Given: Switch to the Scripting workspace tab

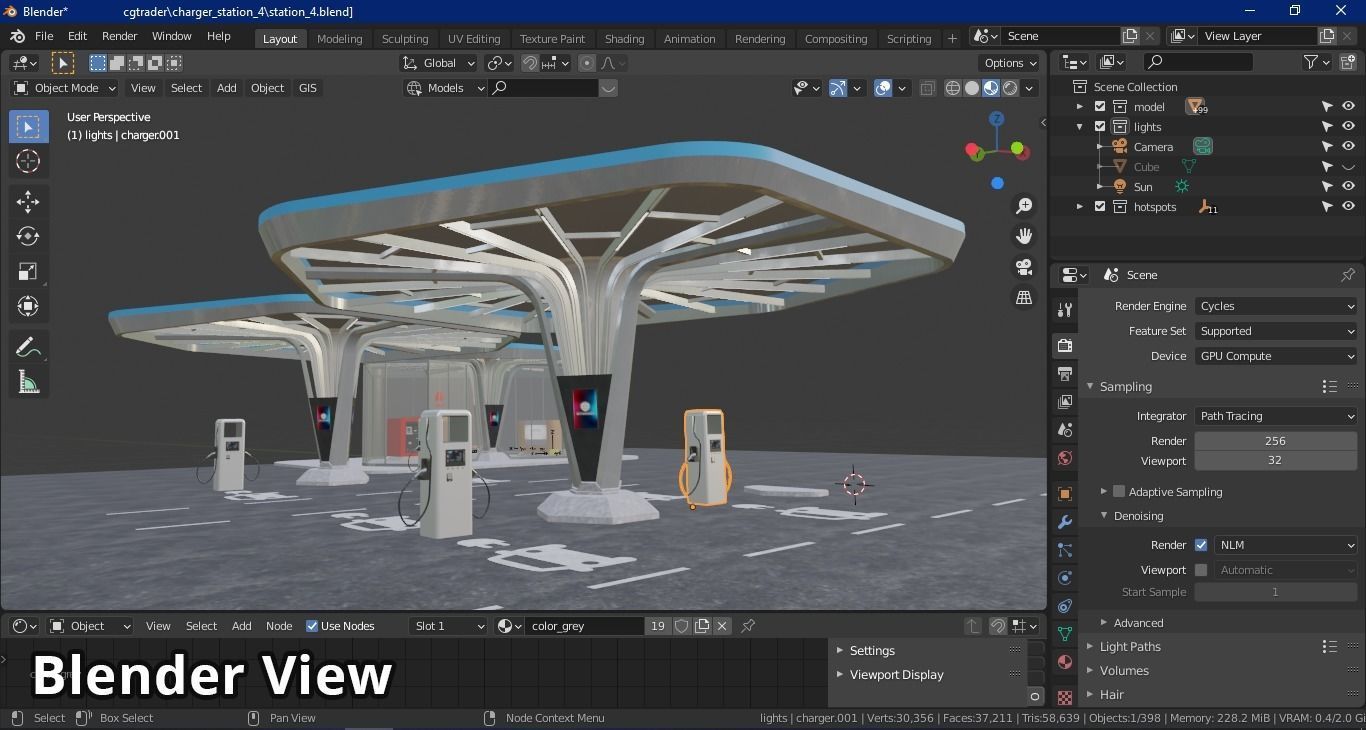Looking at the screenshot, I should coord(909,39).
